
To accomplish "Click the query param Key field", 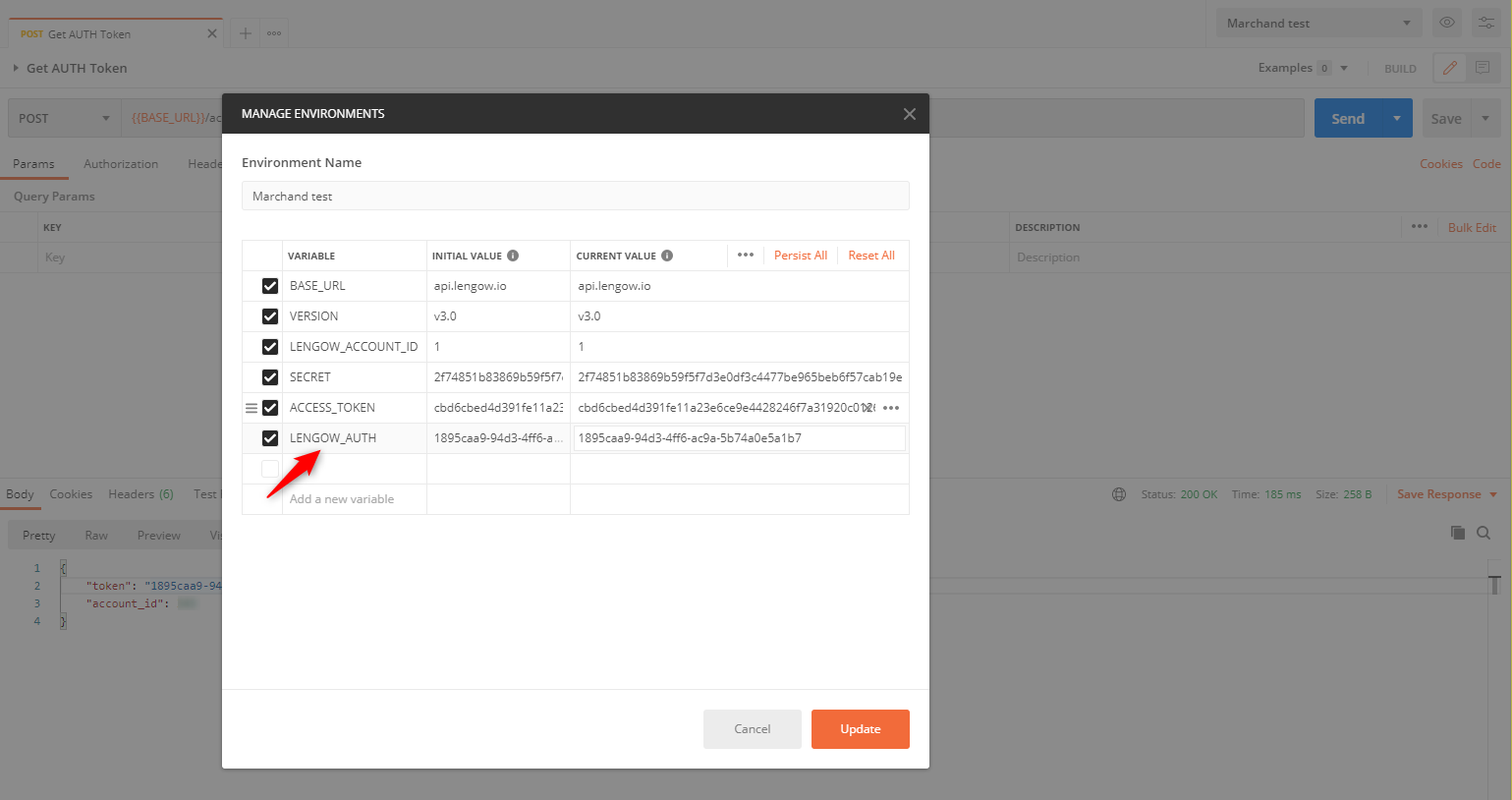I will (128, 257).
